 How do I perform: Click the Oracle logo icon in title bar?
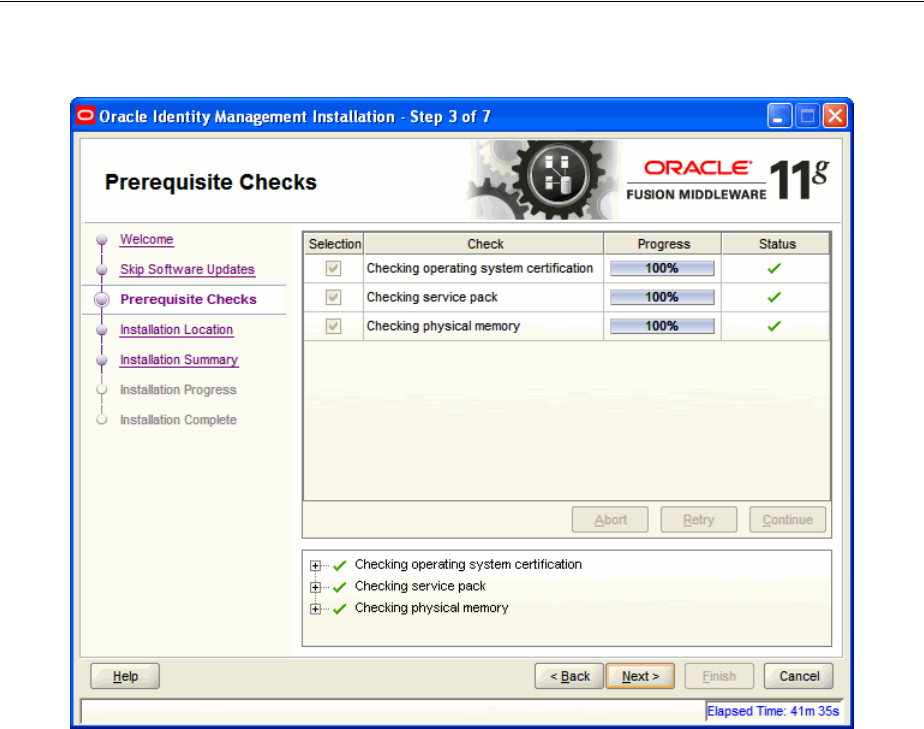click(x=85, y=115)
